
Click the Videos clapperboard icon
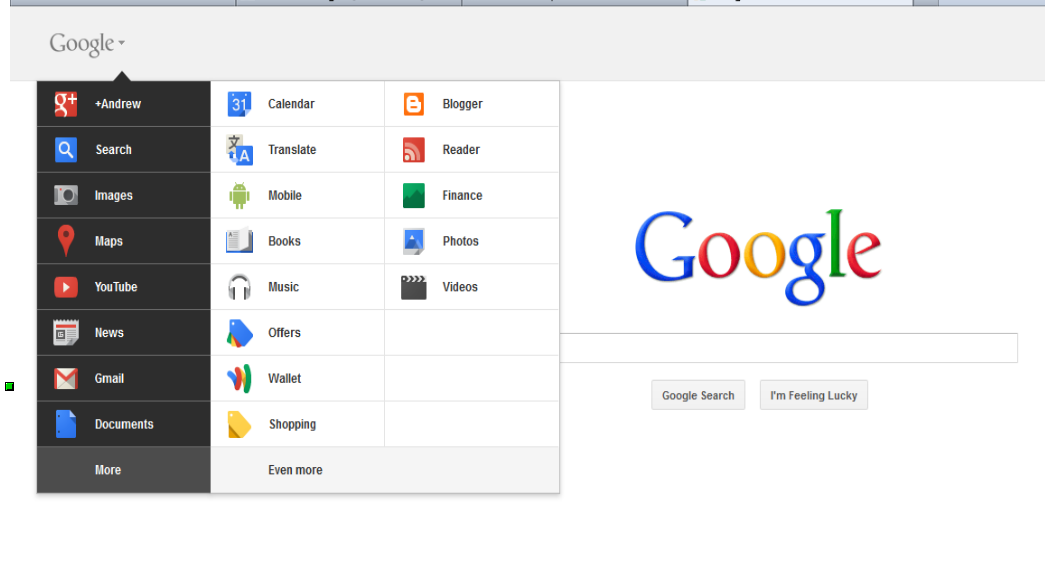[x=413, y=287]
